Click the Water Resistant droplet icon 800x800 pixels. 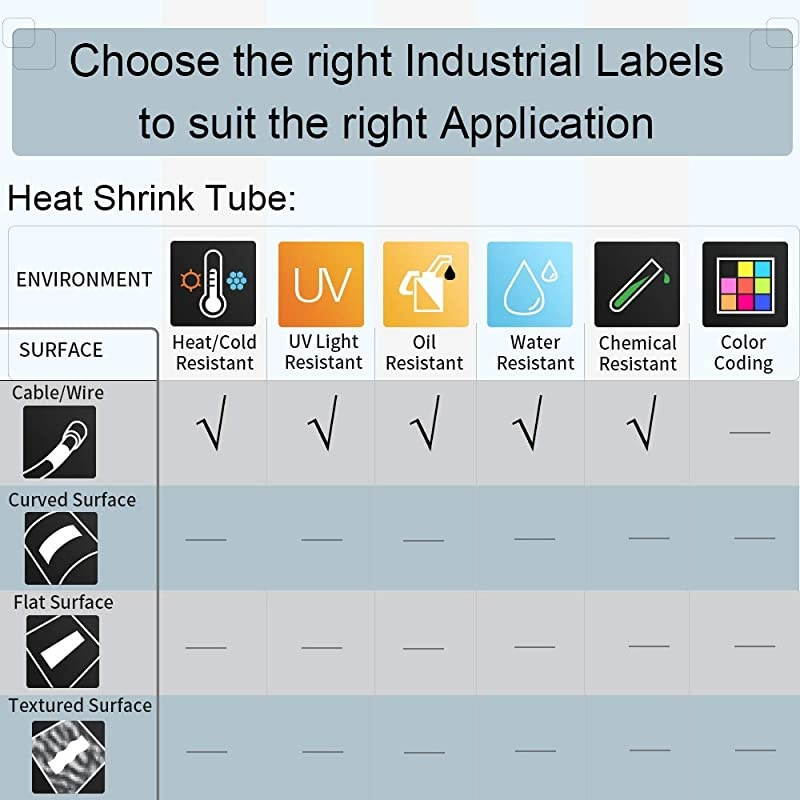(530, 284)
